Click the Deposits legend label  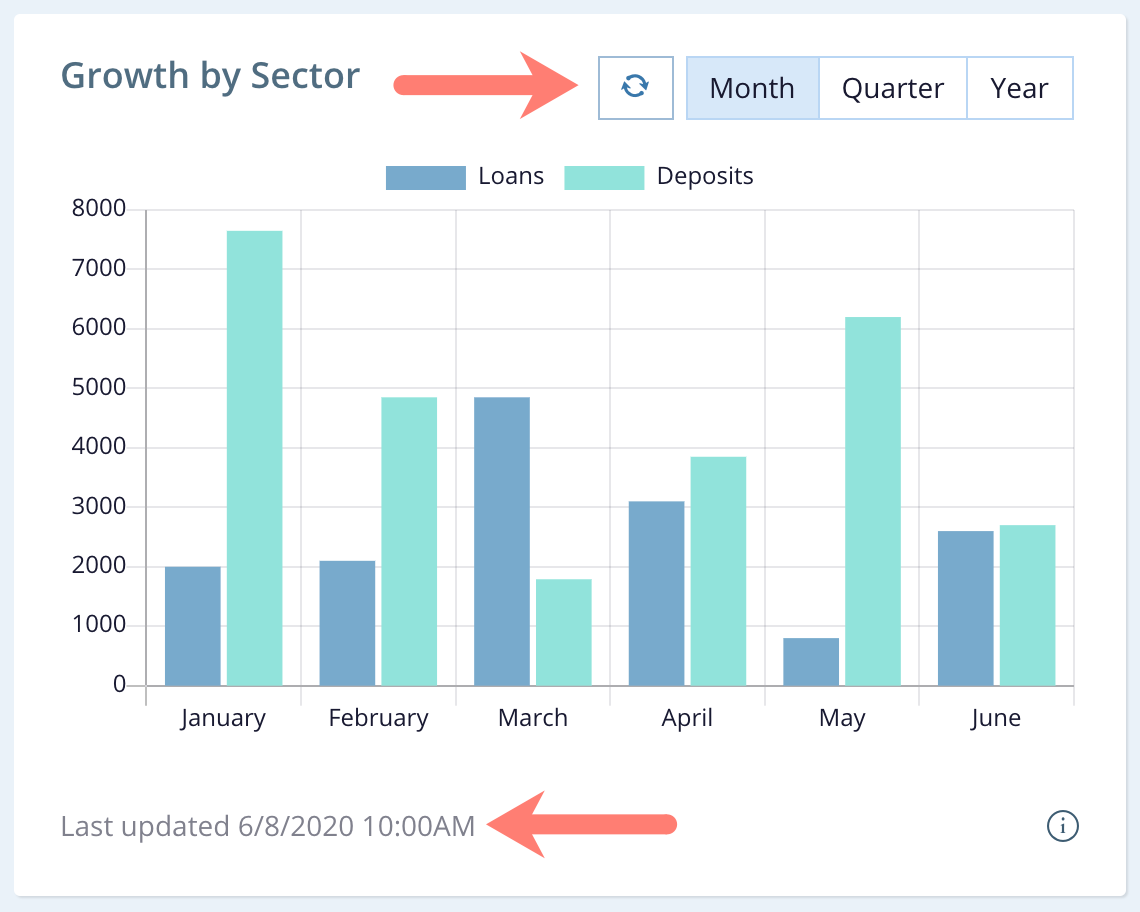(705, 177)
